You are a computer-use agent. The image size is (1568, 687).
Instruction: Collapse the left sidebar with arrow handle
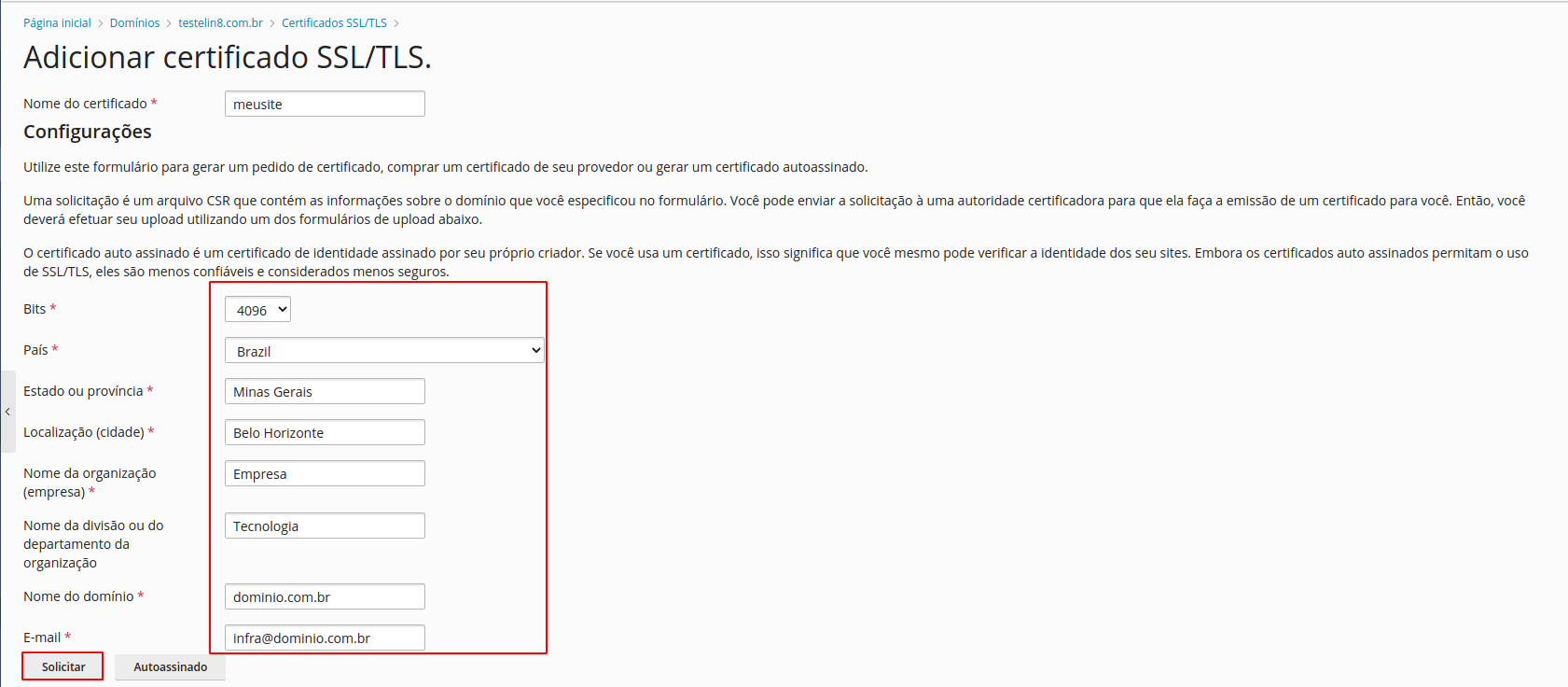coord(7,412)
